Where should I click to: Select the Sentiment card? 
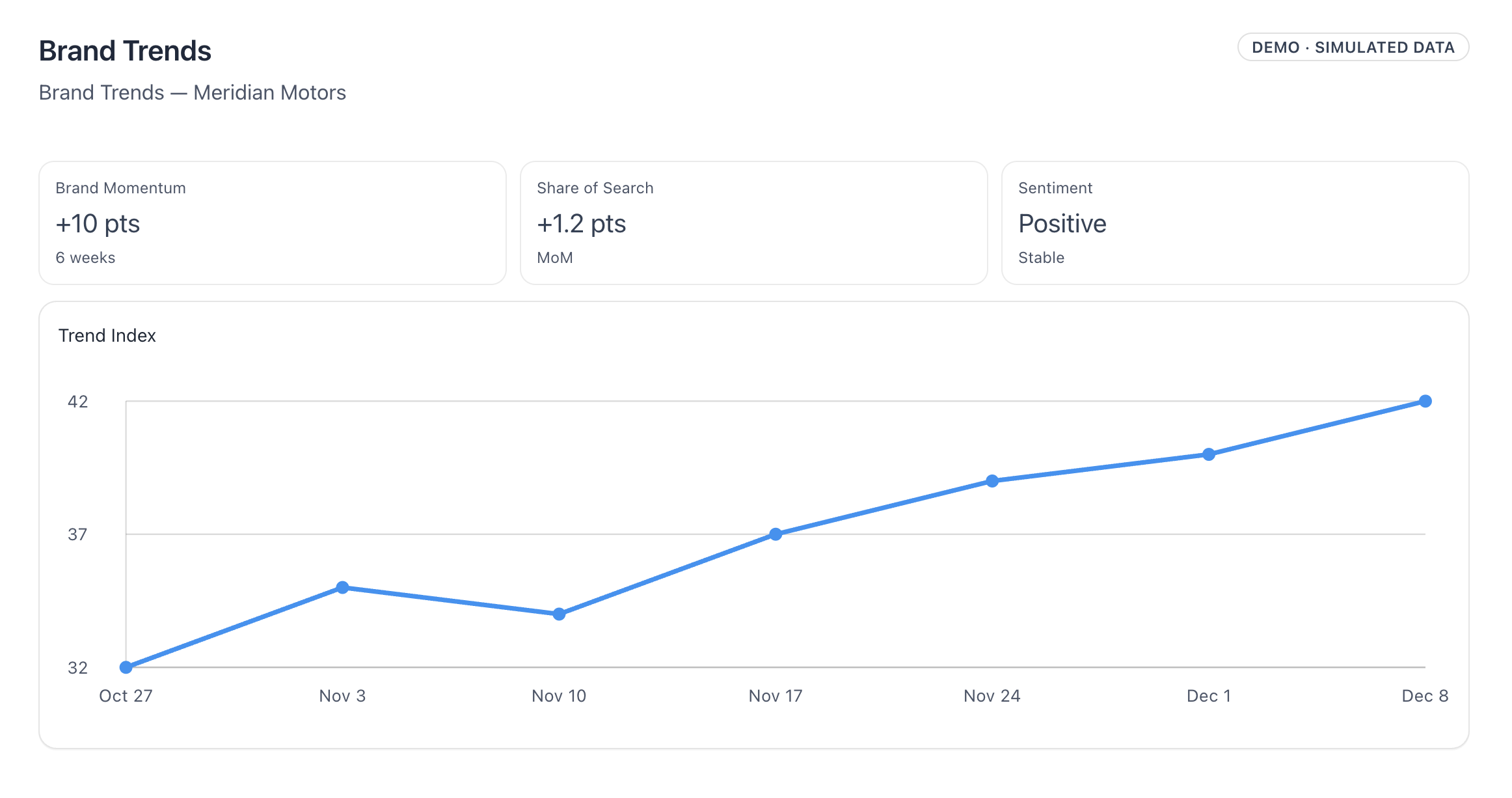coord(1235,223)
